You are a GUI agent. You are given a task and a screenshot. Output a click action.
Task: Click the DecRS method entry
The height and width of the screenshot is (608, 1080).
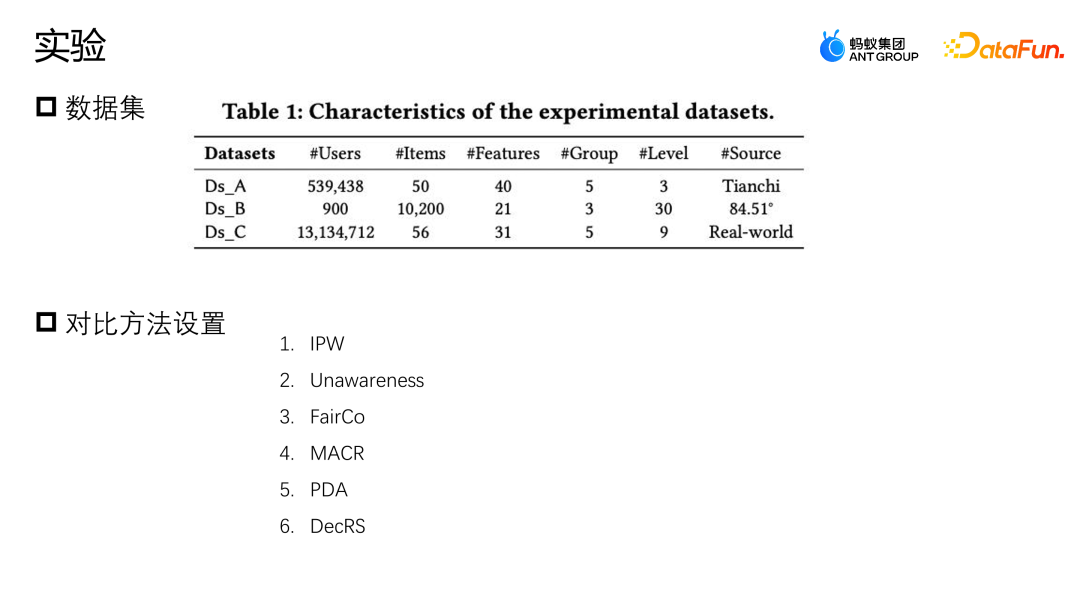click(337, 526)
